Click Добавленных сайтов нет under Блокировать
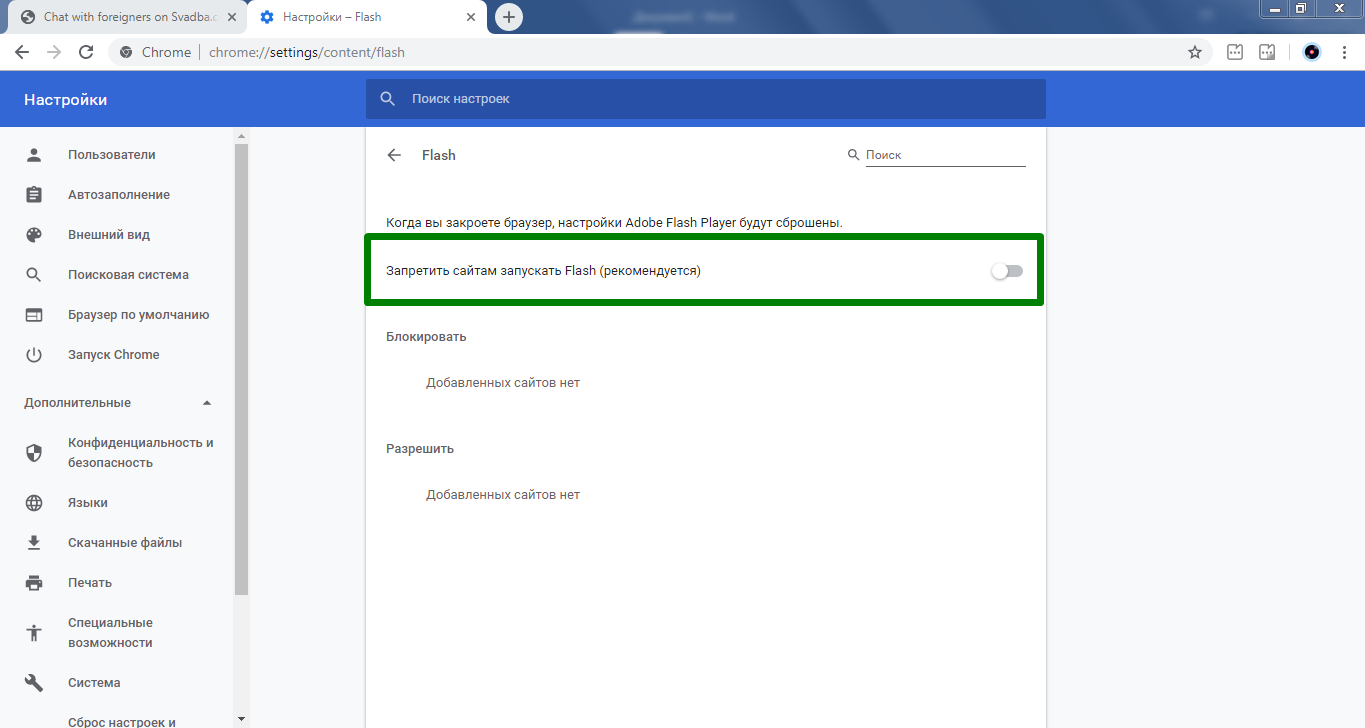 coord(503,383)
